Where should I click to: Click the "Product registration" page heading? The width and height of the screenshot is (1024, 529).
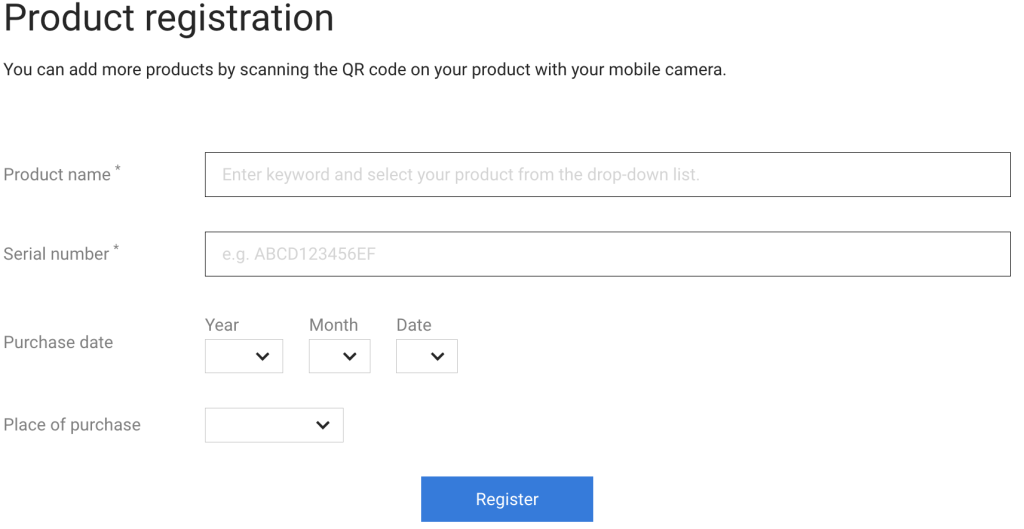tap(169, 18)
